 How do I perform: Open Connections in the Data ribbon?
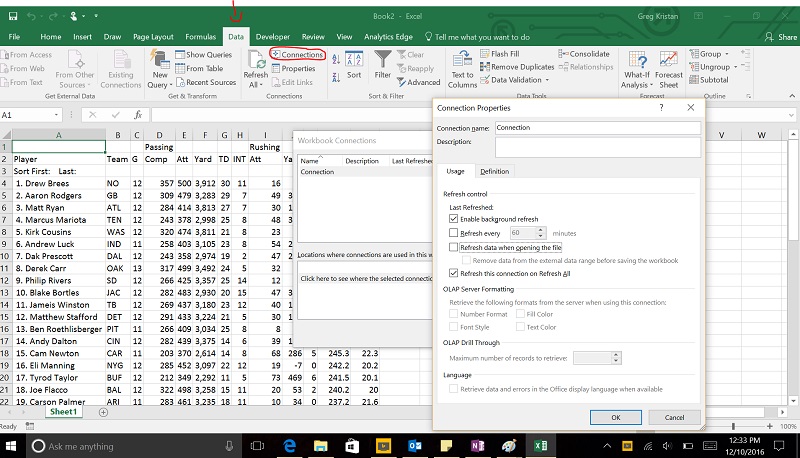click(x=297, y=54)
